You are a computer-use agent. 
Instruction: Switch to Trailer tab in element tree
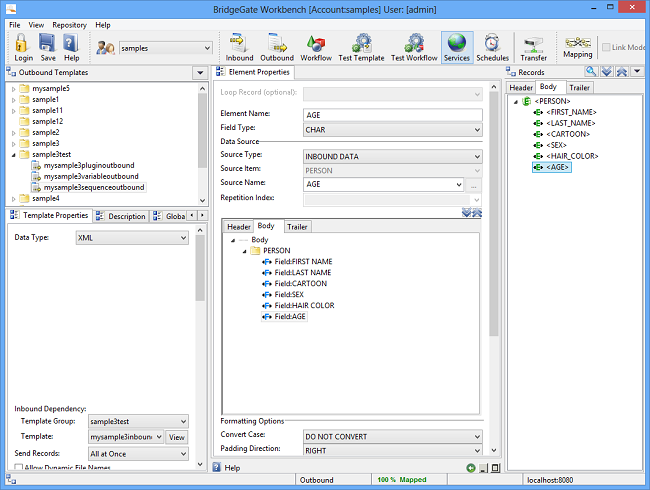[297, 227]
